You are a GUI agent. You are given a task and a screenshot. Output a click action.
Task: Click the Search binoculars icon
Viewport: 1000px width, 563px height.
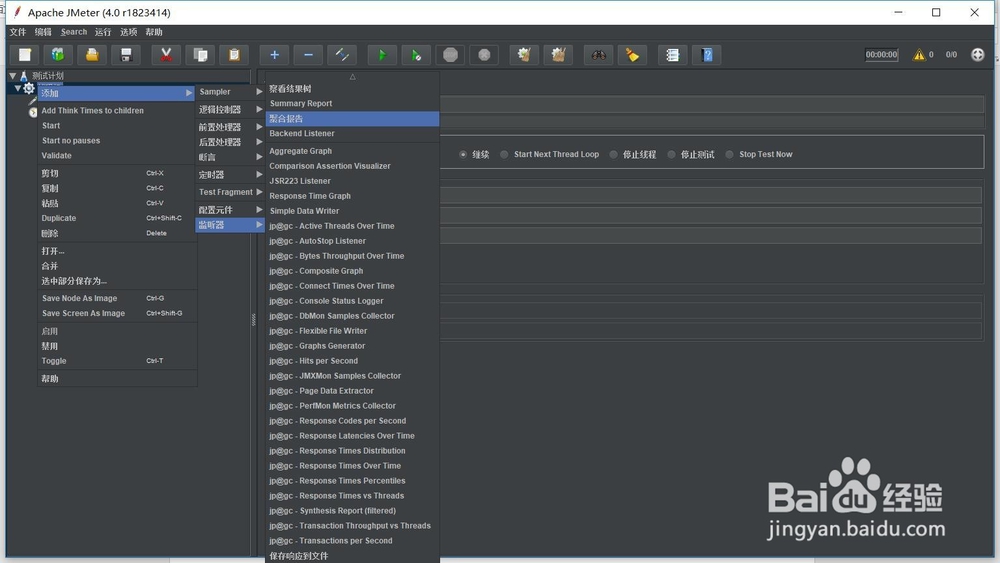598,55
